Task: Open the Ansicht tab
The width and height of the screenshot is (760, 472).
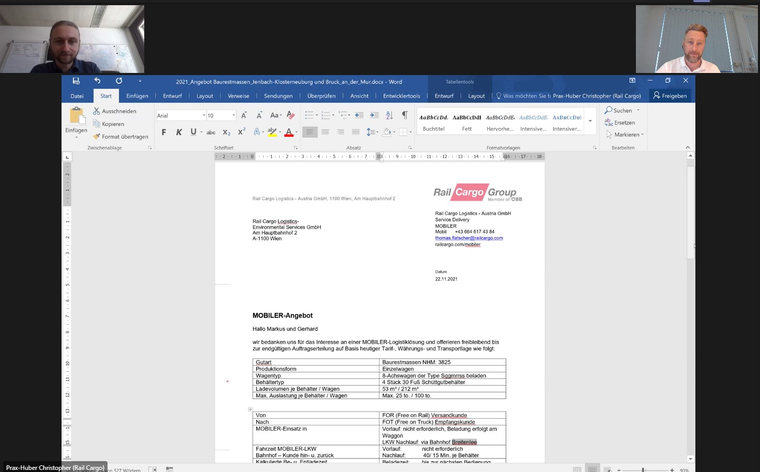Action: coord(359,96)
